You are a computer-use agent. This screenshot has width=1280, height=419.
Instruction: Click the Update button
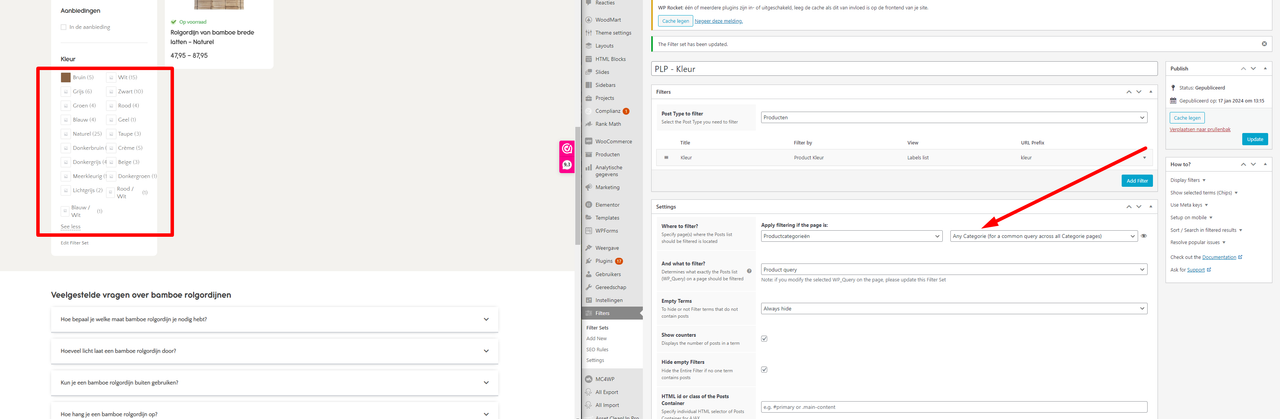[1254, 139]
